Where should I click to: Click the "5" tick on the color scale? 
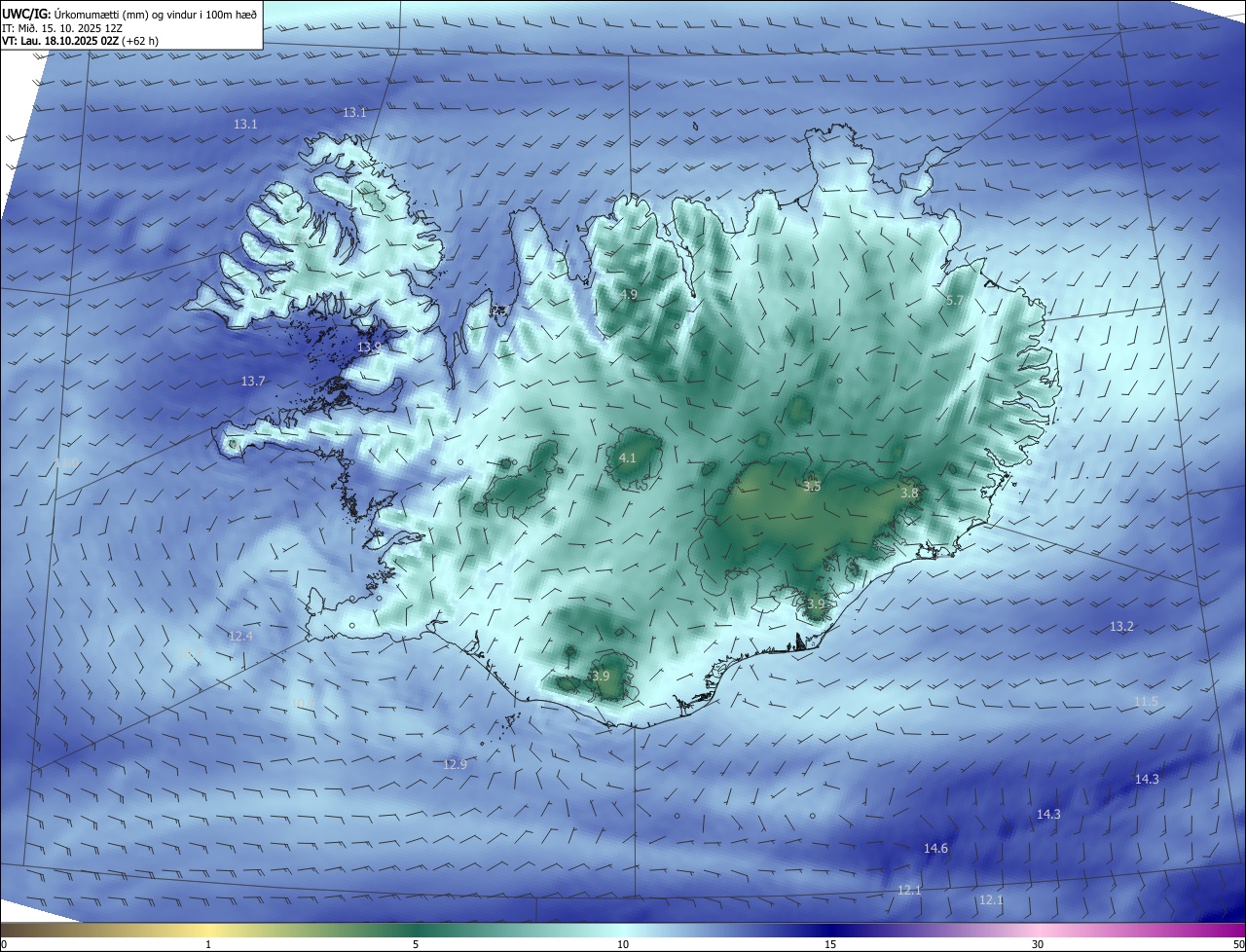click(x=416, y=944)
